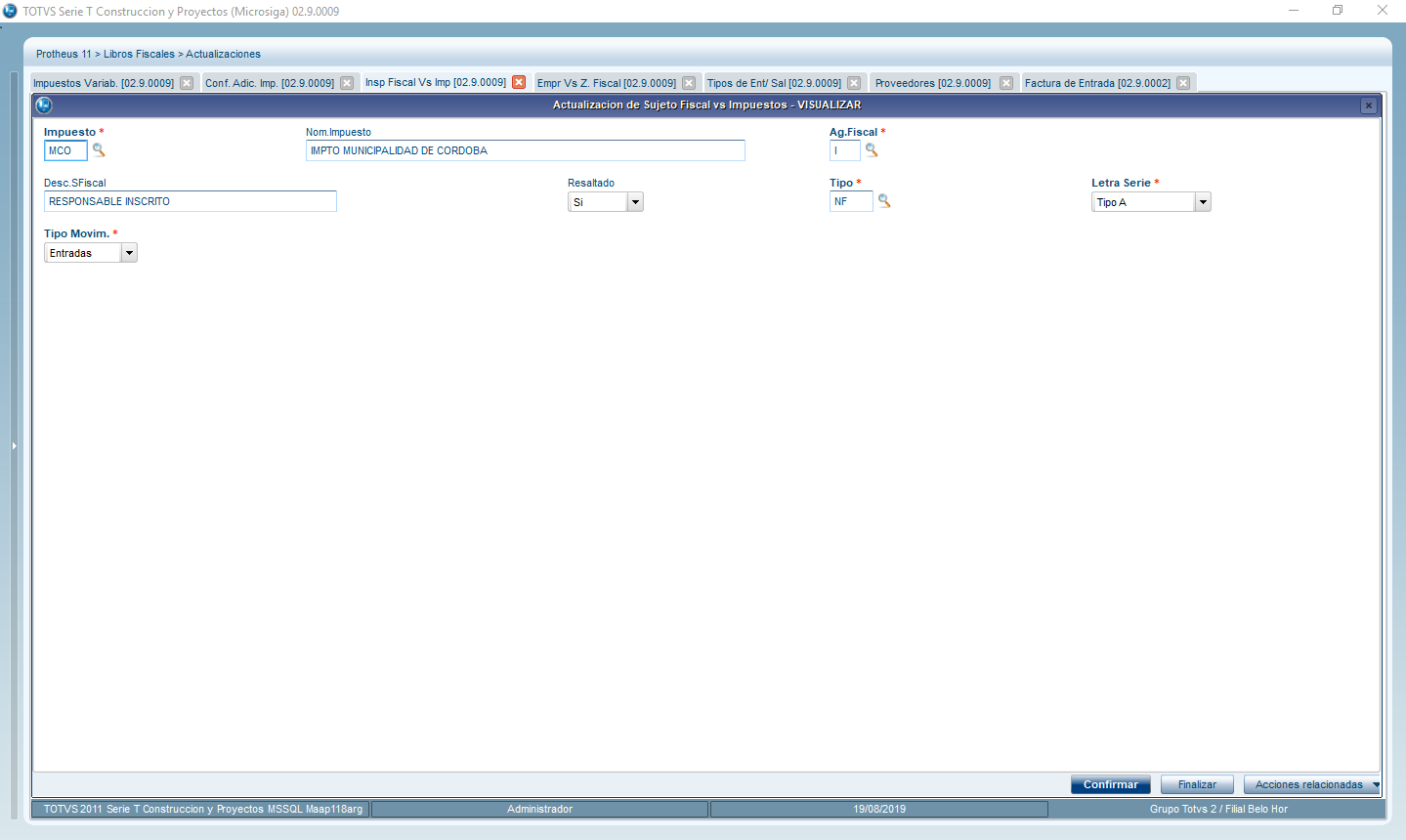Close the Insp Fiscal Vs Imp tab
Screen dimensions: 1406x840
(519, 82)
